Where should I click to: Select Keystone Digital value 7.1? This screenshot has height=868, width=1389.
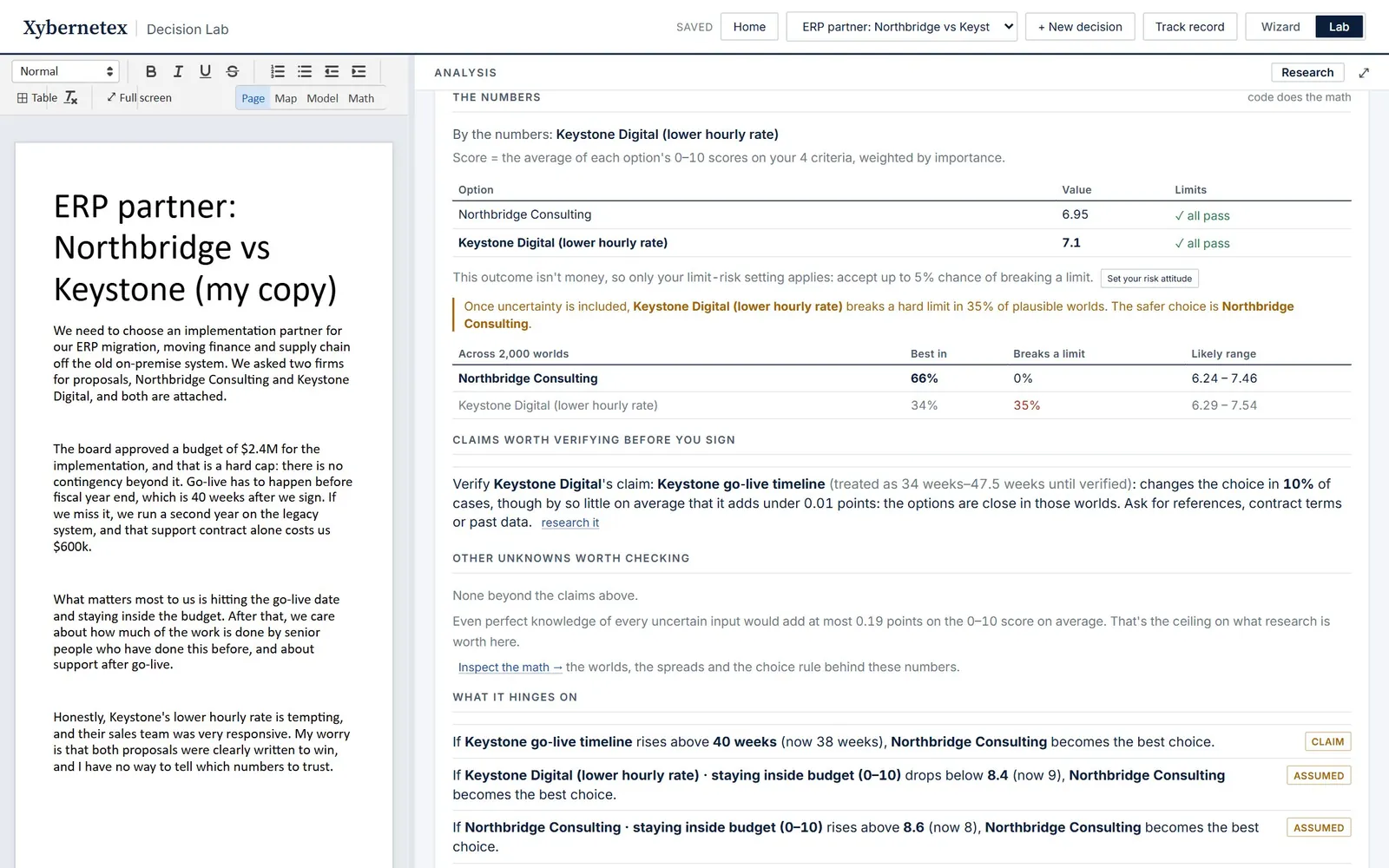click(1071, 243)
